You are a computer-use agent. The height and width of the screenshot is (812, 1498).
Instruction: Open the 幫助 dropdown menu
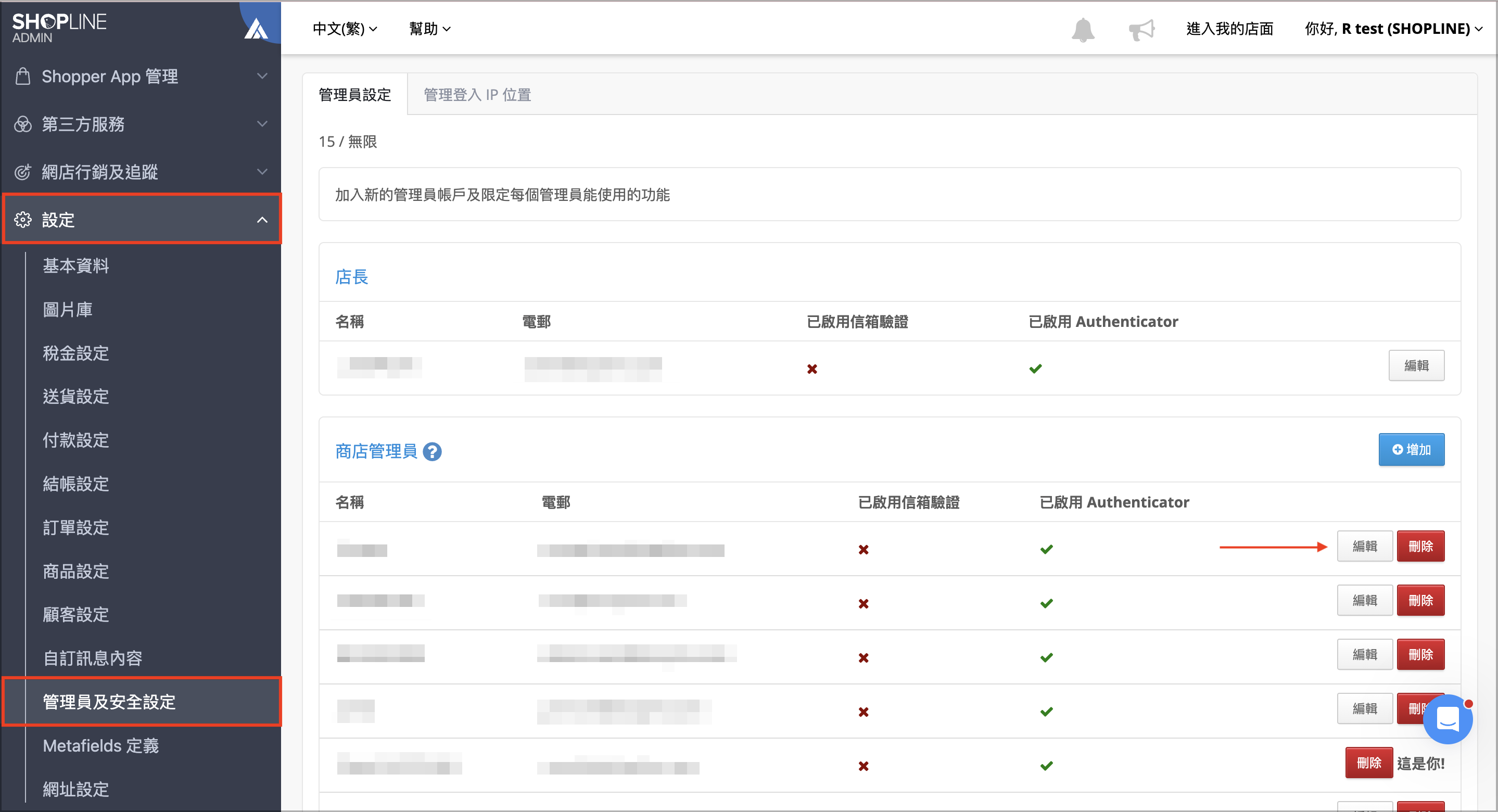click(x=430, y=29)
